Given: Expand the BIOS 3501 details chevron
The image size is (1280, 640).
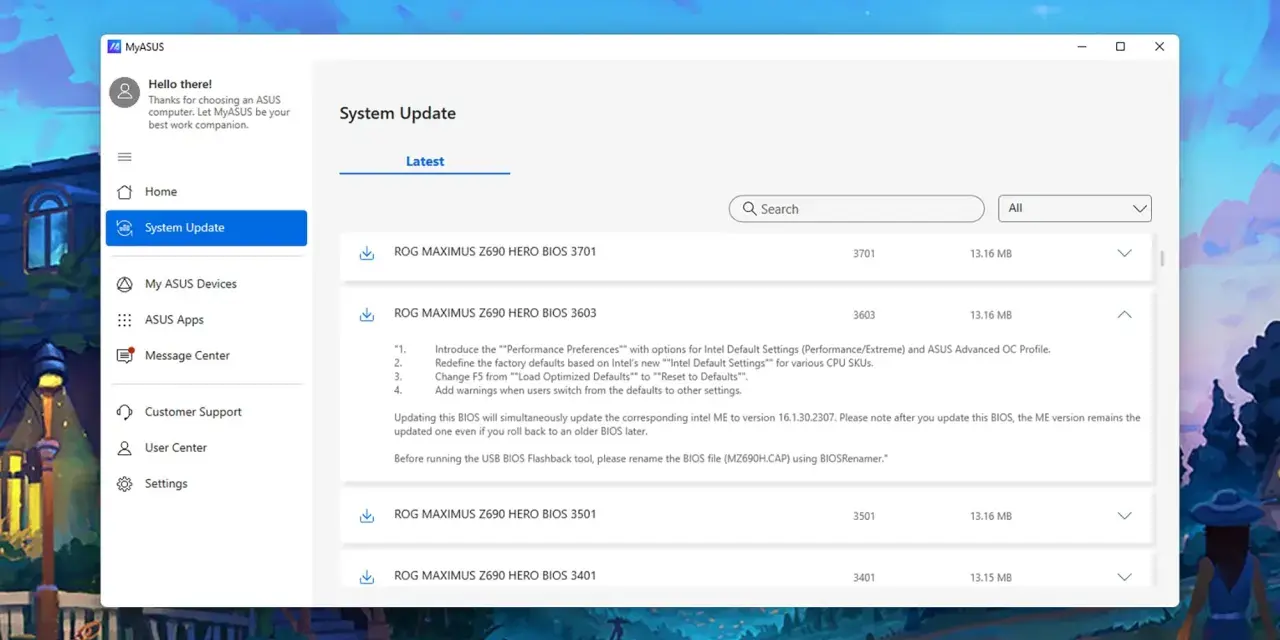Looking at the screenshot, I should click(1124, 516).
